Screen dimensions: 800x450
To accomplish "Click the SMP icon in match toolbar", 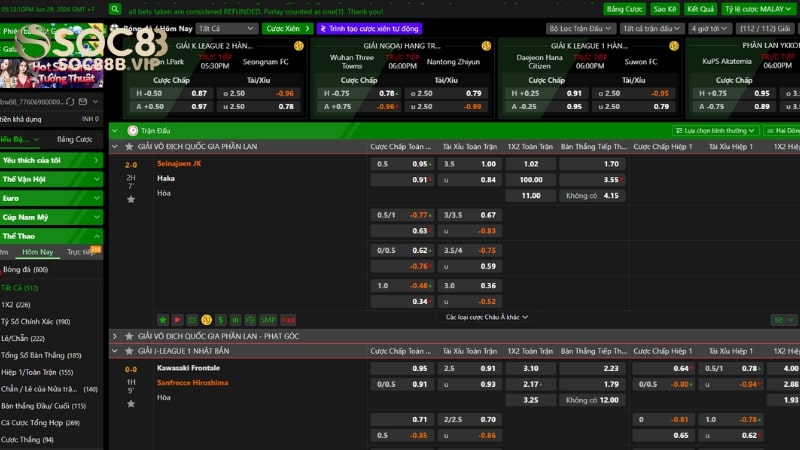I will (268, 320).
